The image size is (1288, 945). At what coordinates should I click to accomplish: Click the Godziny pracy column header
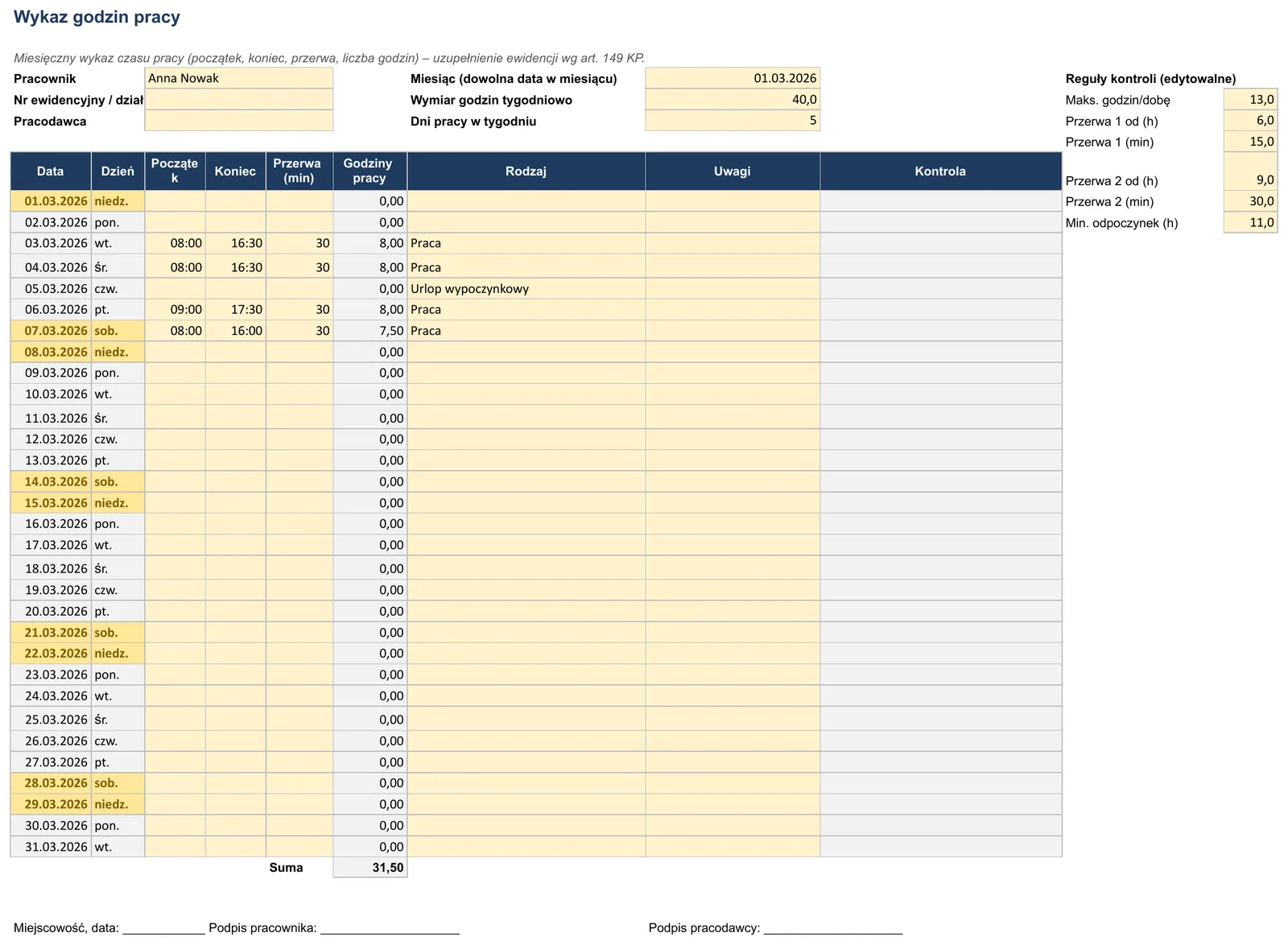pos(369,171)
